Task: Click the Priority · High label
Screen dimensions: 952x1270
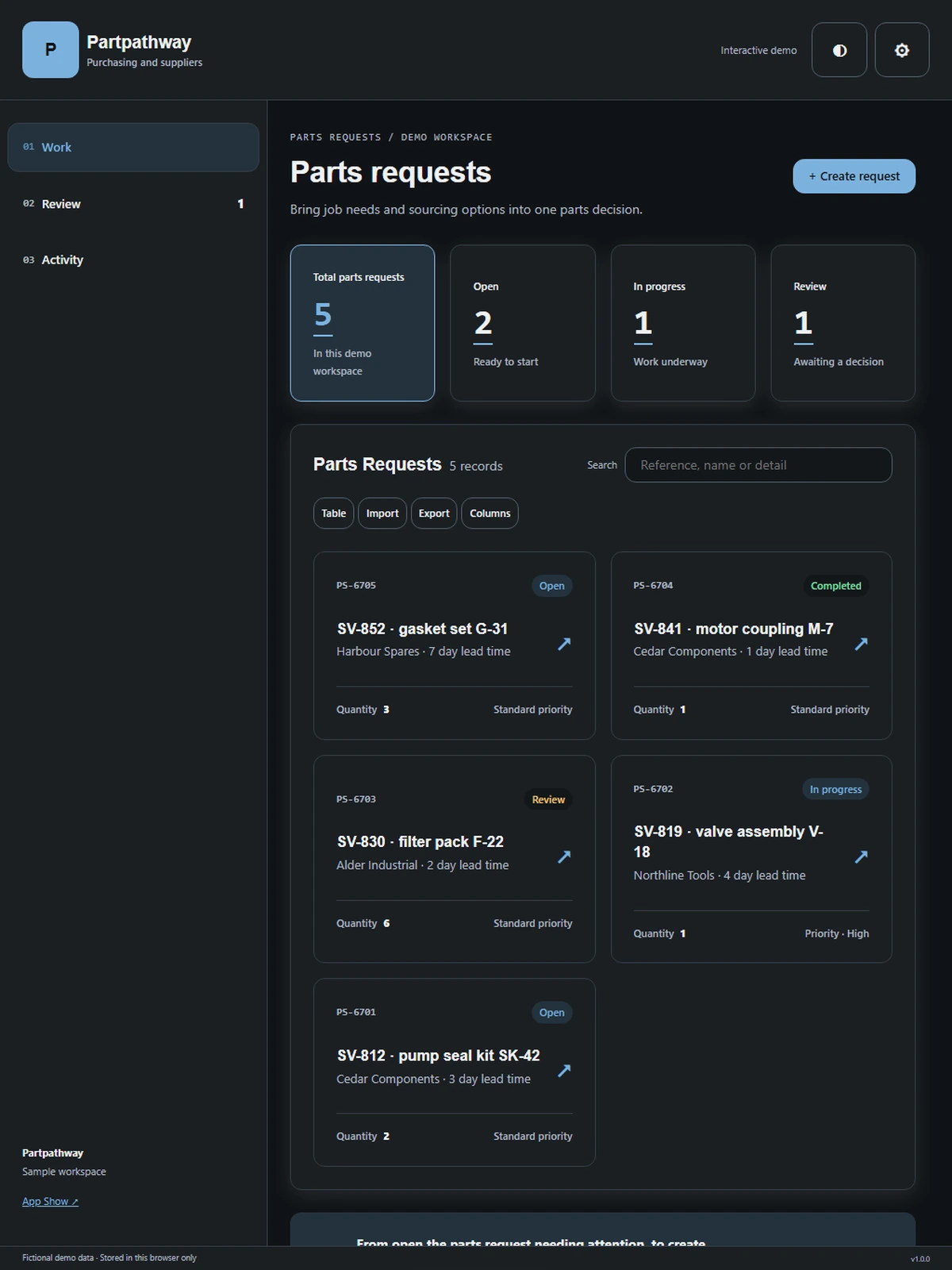Action: point(837,933)
